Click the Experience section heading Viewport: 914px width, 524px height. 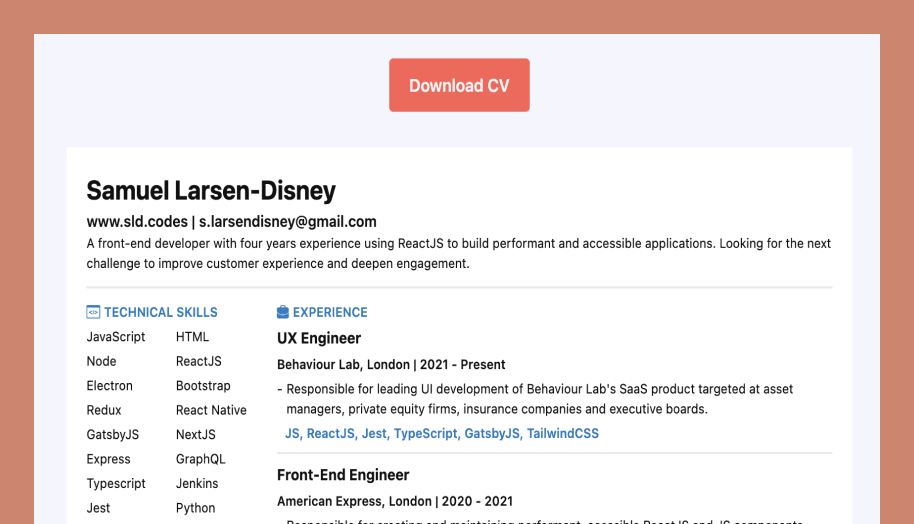(330, 312)
